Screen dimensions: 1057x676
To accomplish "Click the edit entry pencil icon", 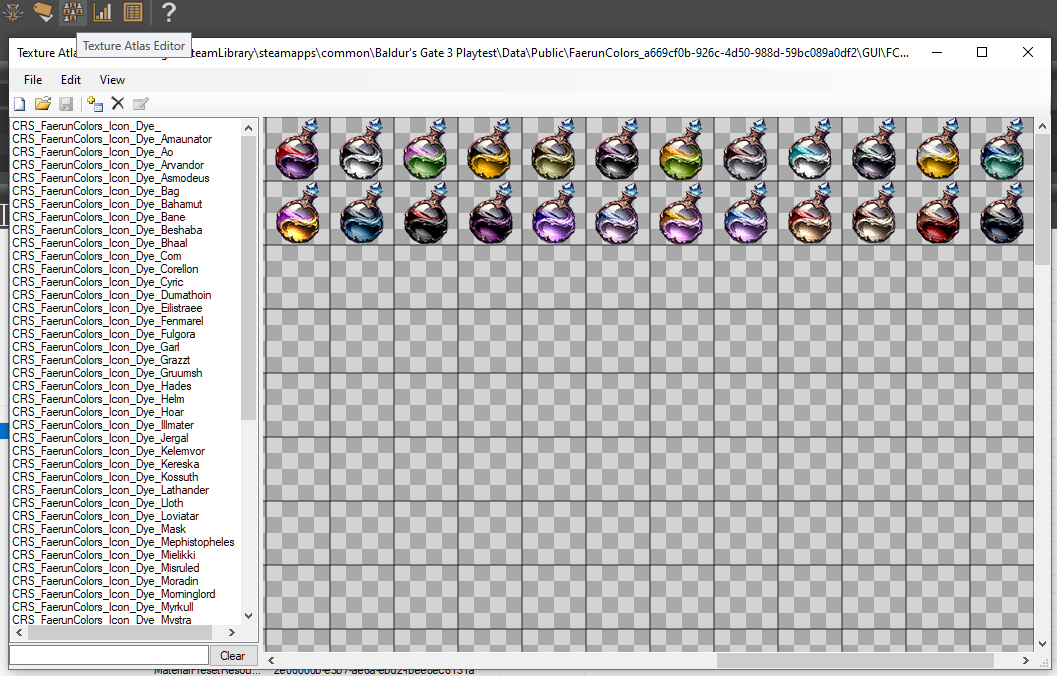I will pos(140,104).
